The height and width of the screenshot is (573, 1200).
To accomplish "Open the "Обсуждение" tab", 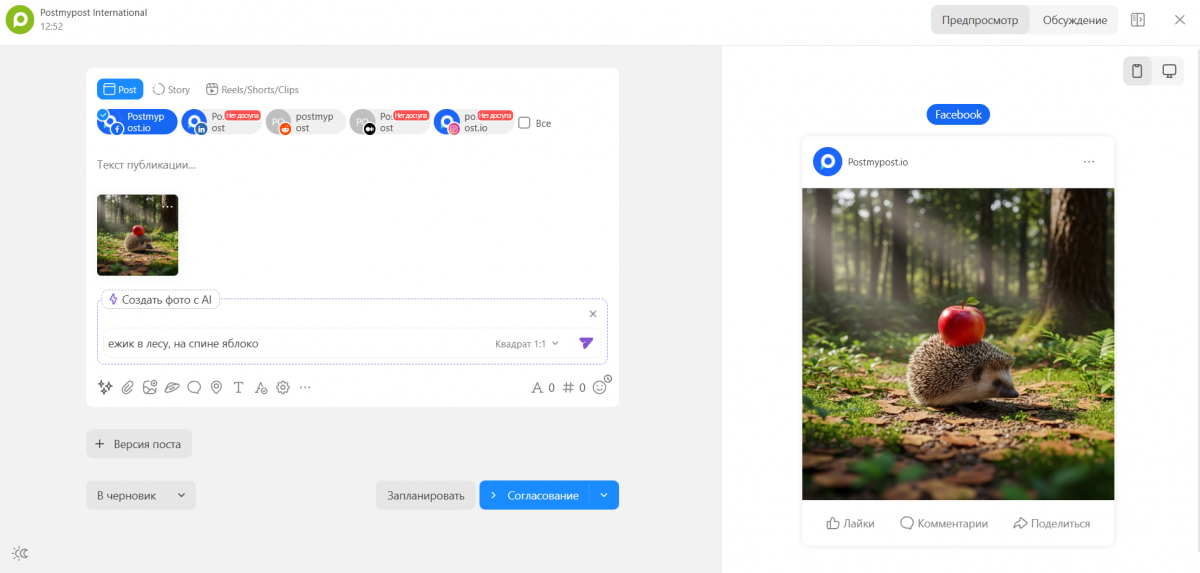I will tap(1074, 20).
